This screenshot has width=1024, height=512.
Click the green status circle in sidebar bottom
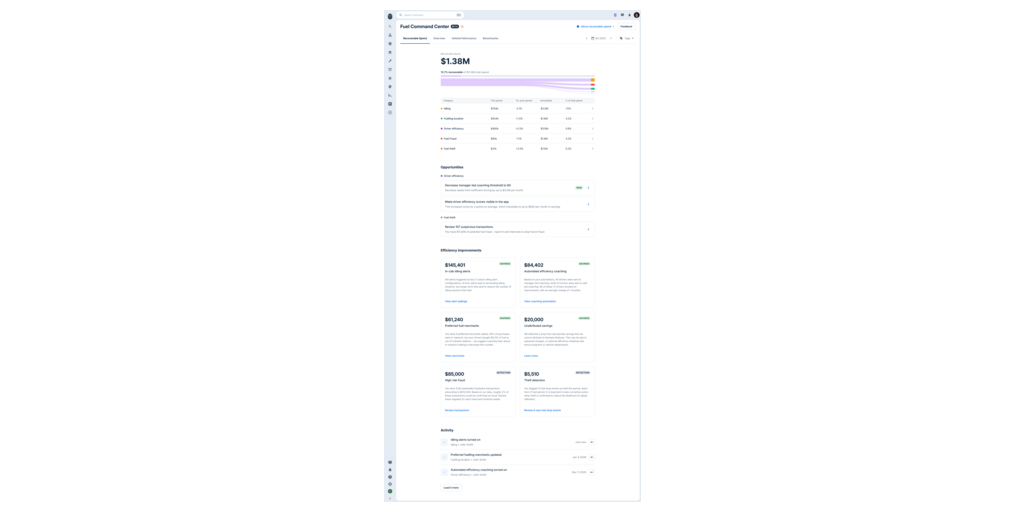click(x=390, y=491)
